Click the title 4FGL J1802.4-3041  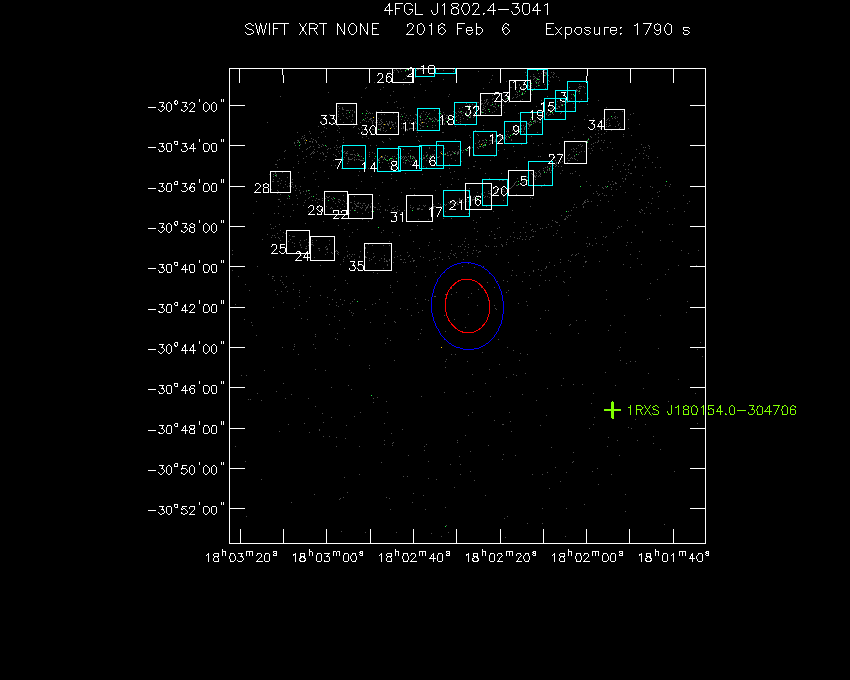467,10
